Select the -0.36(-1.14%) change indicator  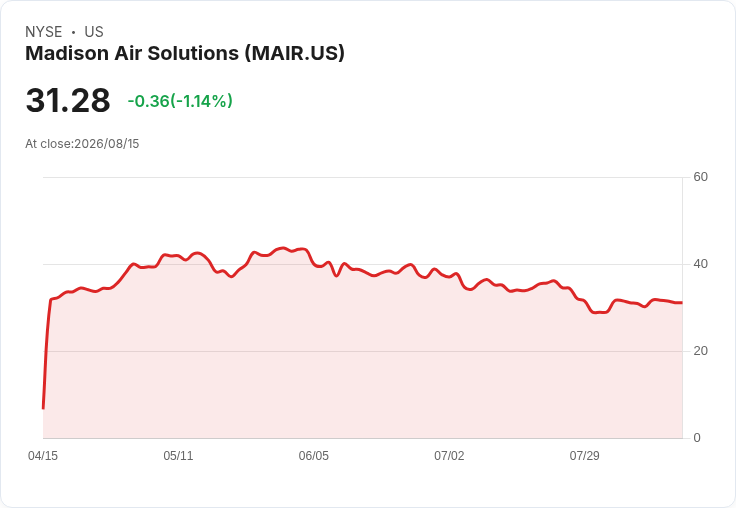tap(180, 101)
